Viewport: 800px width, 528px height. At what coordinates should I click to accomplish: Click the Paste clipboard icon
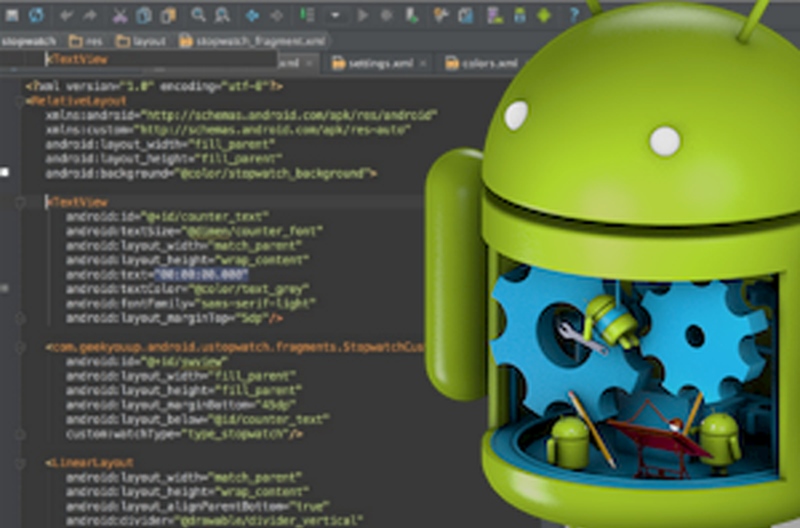[168, 15]
